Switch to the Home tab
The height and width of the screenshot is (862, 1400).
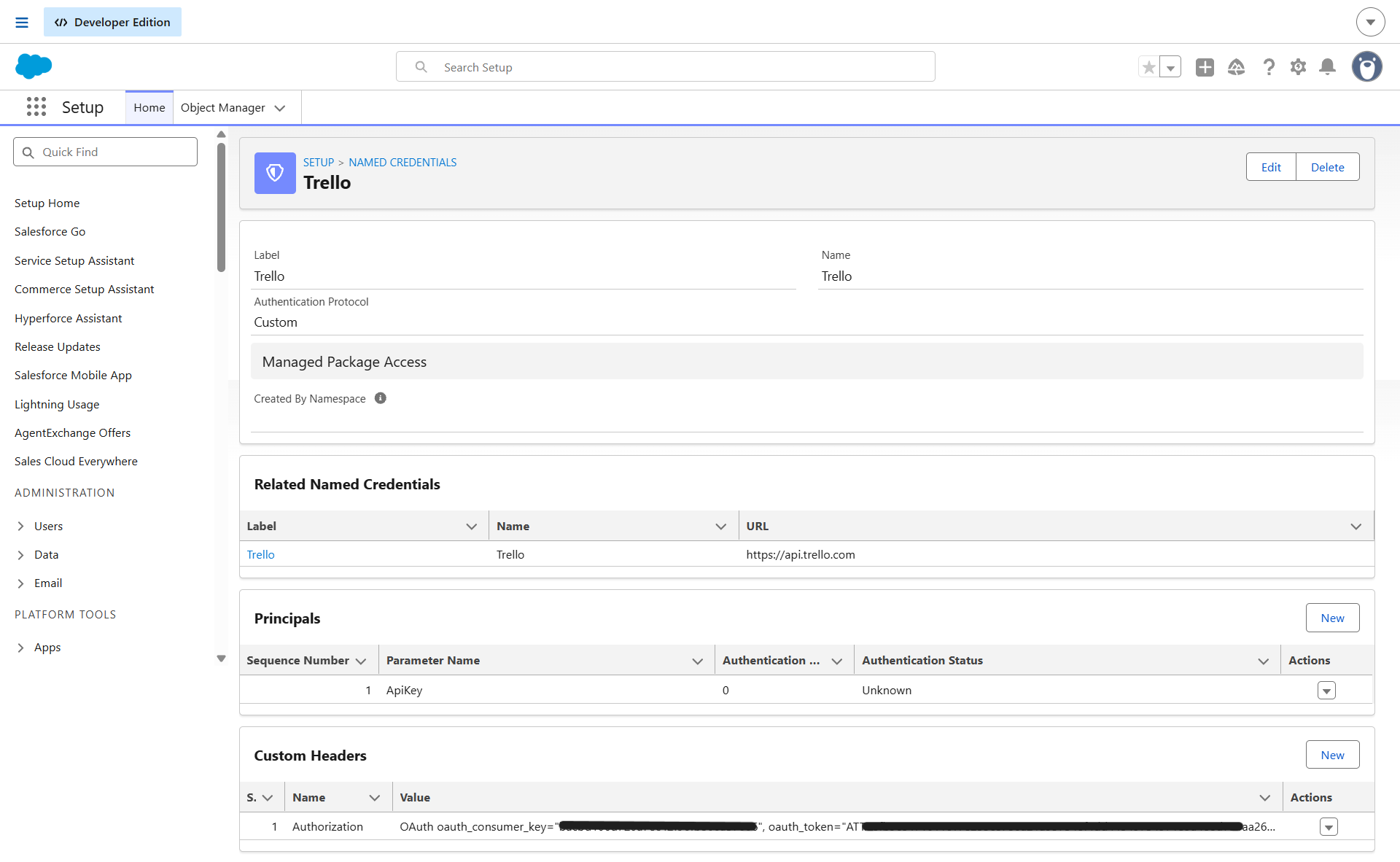pyautogui.click(x=149, y=107)
